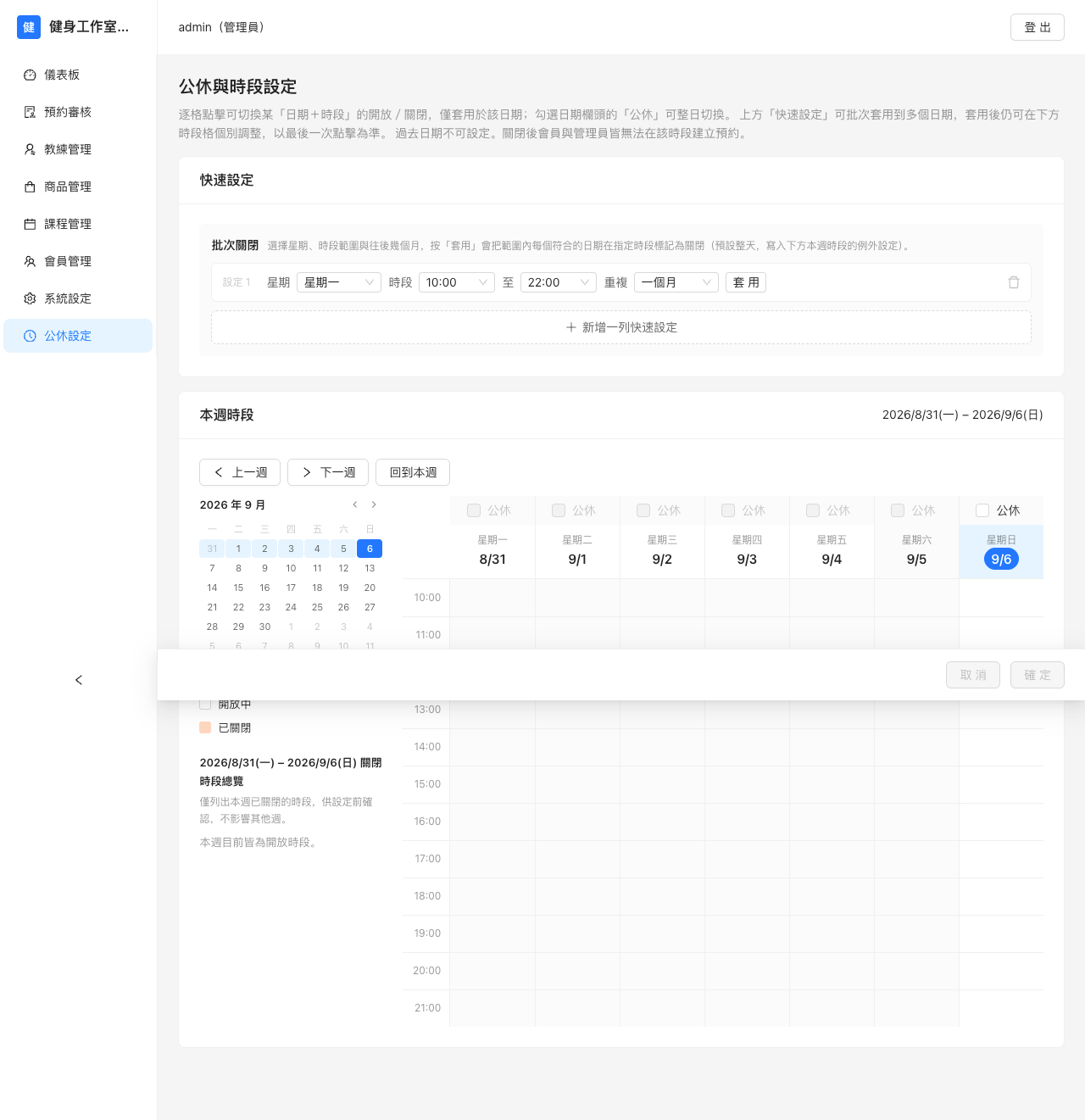Click the 系統設定 gear icon

click(30, 298)
